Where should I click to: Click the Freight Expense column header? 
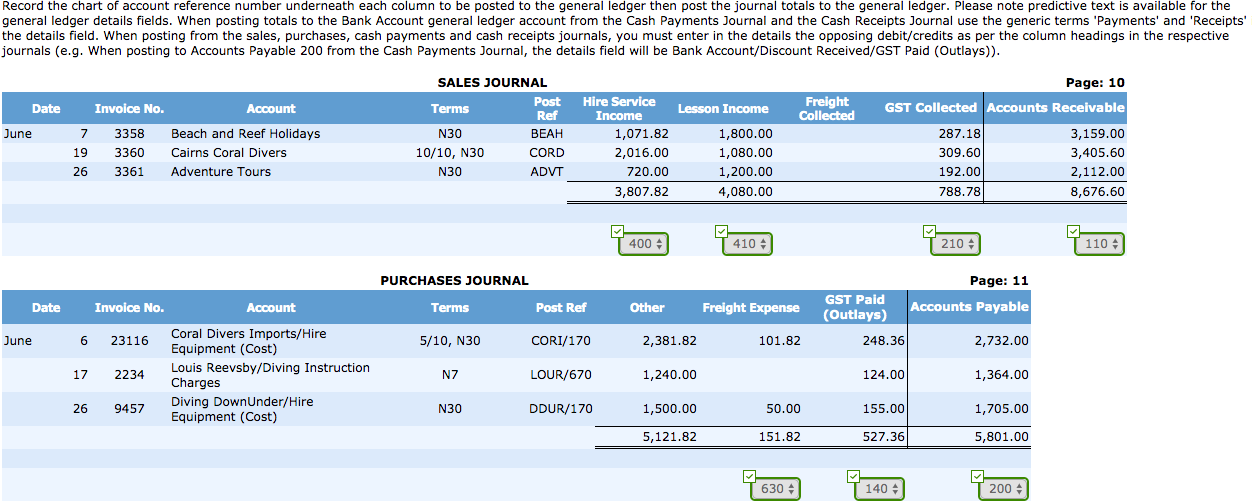pos(751,308)
